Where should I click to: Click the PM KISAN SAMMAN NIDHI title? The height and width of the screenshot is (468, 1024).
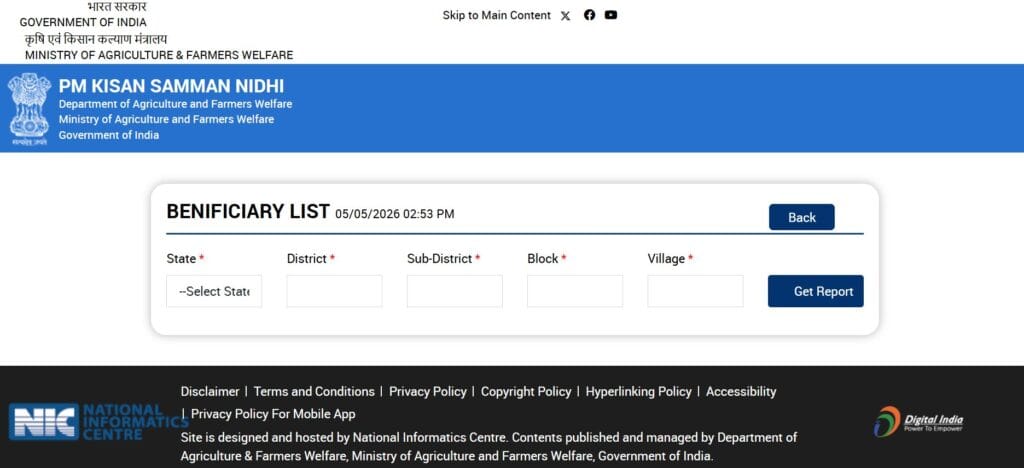(171, 86)
